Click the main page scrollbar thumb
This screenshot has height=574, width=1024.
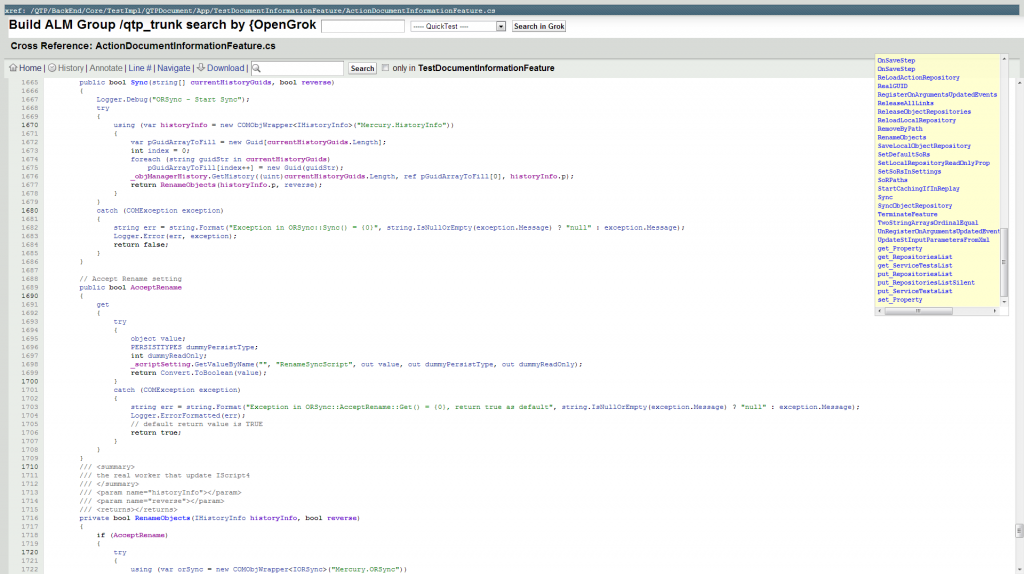tap(1019, 530)
